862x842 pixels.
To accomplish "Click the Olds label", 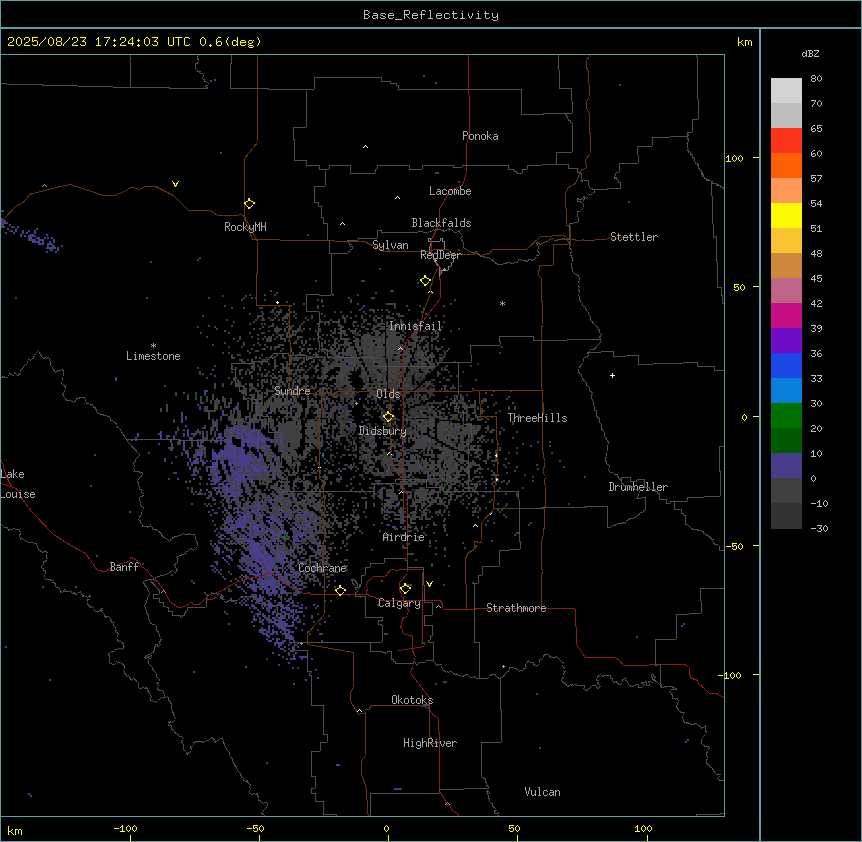I will [x=388, y=394].
